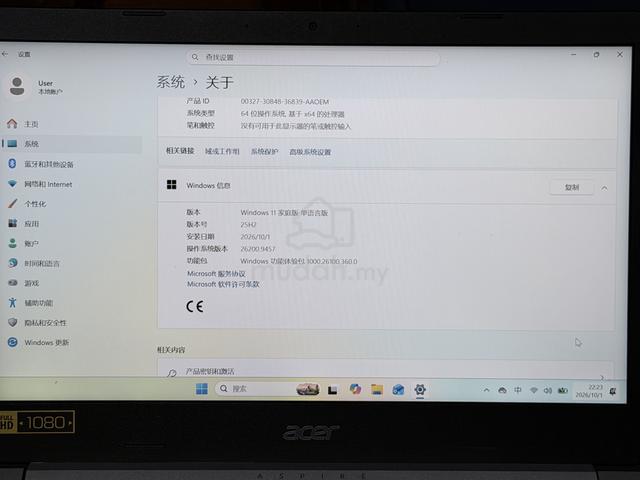The width and height of the screenshot is (640, 480).
Task: Select the version value 25H2
Action: [248, 224]
